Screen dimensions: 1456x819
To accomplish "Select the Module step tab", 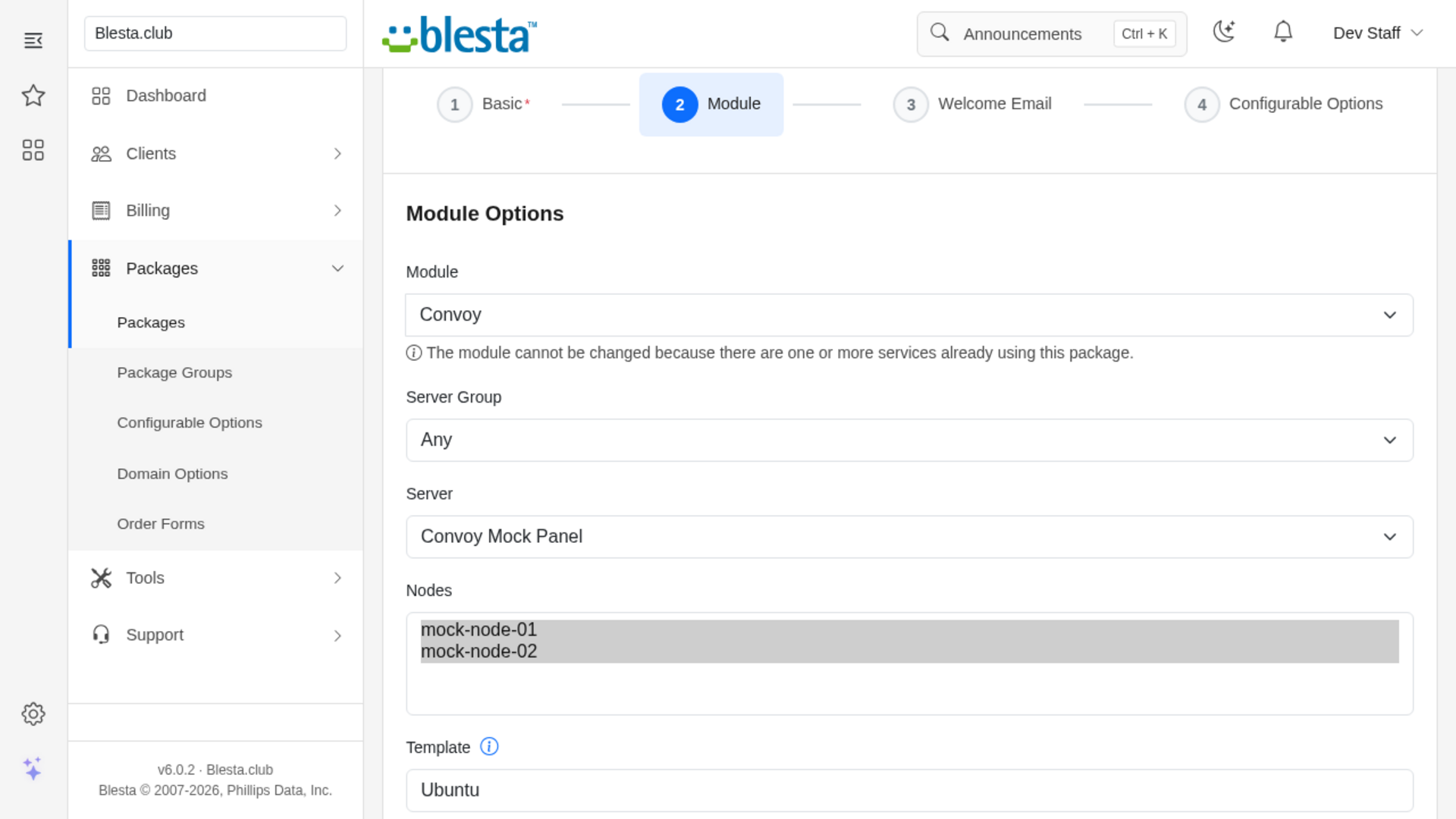I will 711,105.
